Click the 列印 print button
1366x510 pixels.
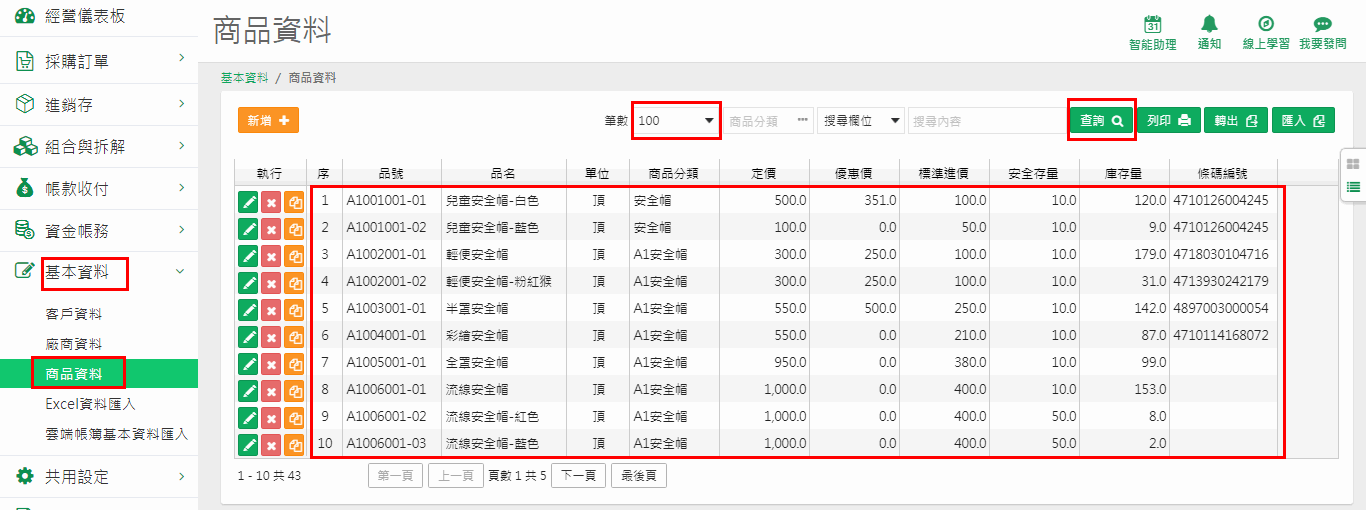coord(1168,120)
